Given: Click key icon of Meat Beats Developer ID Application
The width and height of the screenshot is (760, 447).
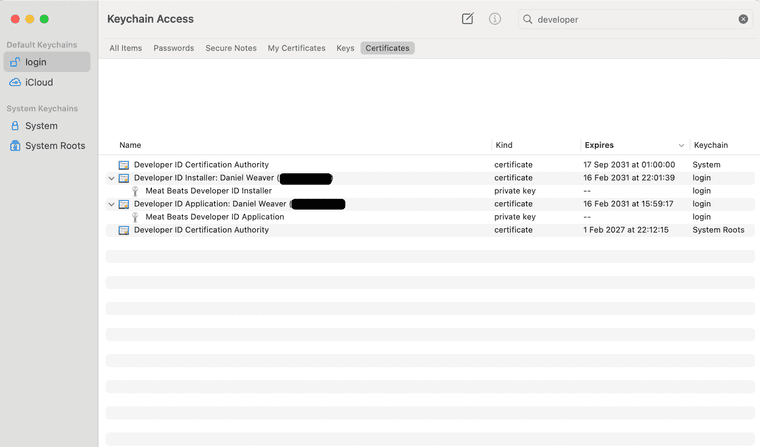Looking at the screenshot, I should [135, 217].
